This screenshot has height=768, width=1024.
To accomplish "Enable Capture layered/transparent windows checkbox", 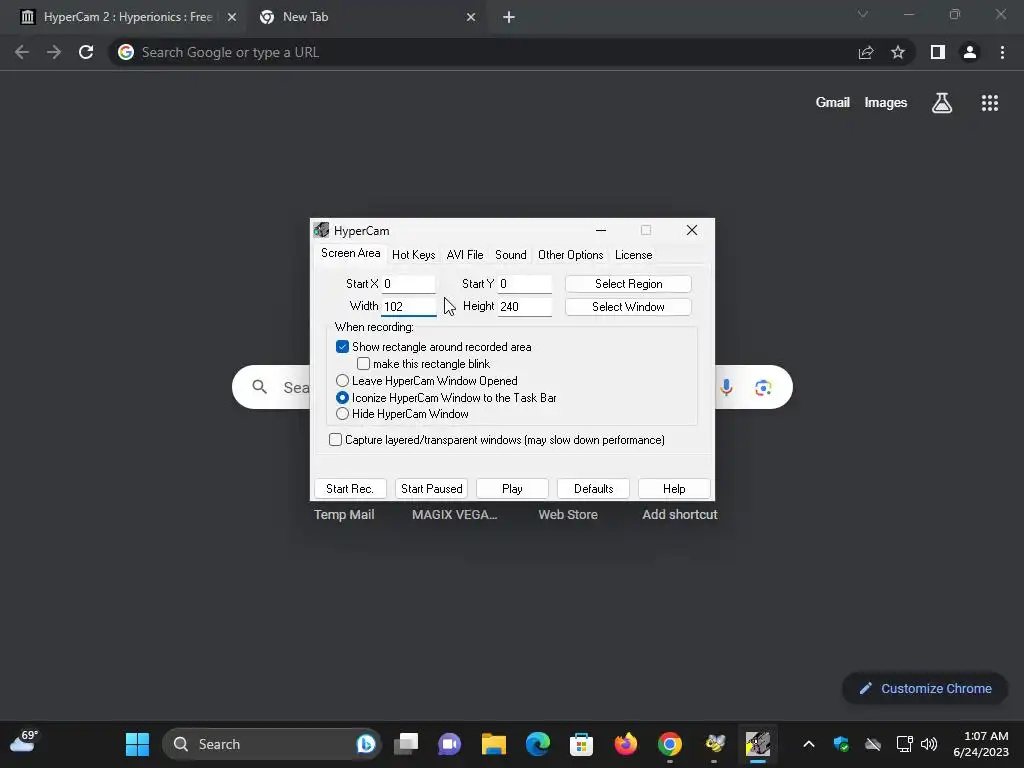I will point(335,440).
